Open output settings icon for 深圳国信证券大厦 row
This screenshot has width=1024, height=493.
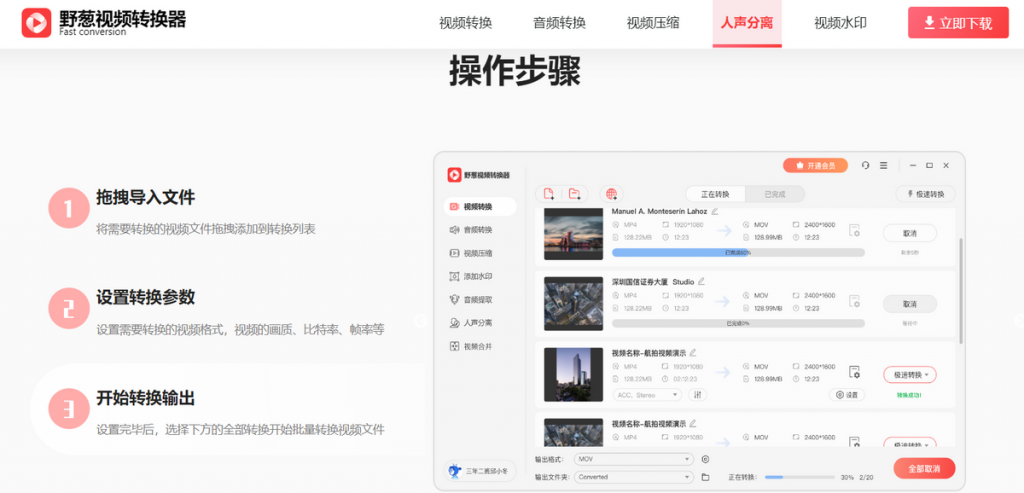pos(854,301)
